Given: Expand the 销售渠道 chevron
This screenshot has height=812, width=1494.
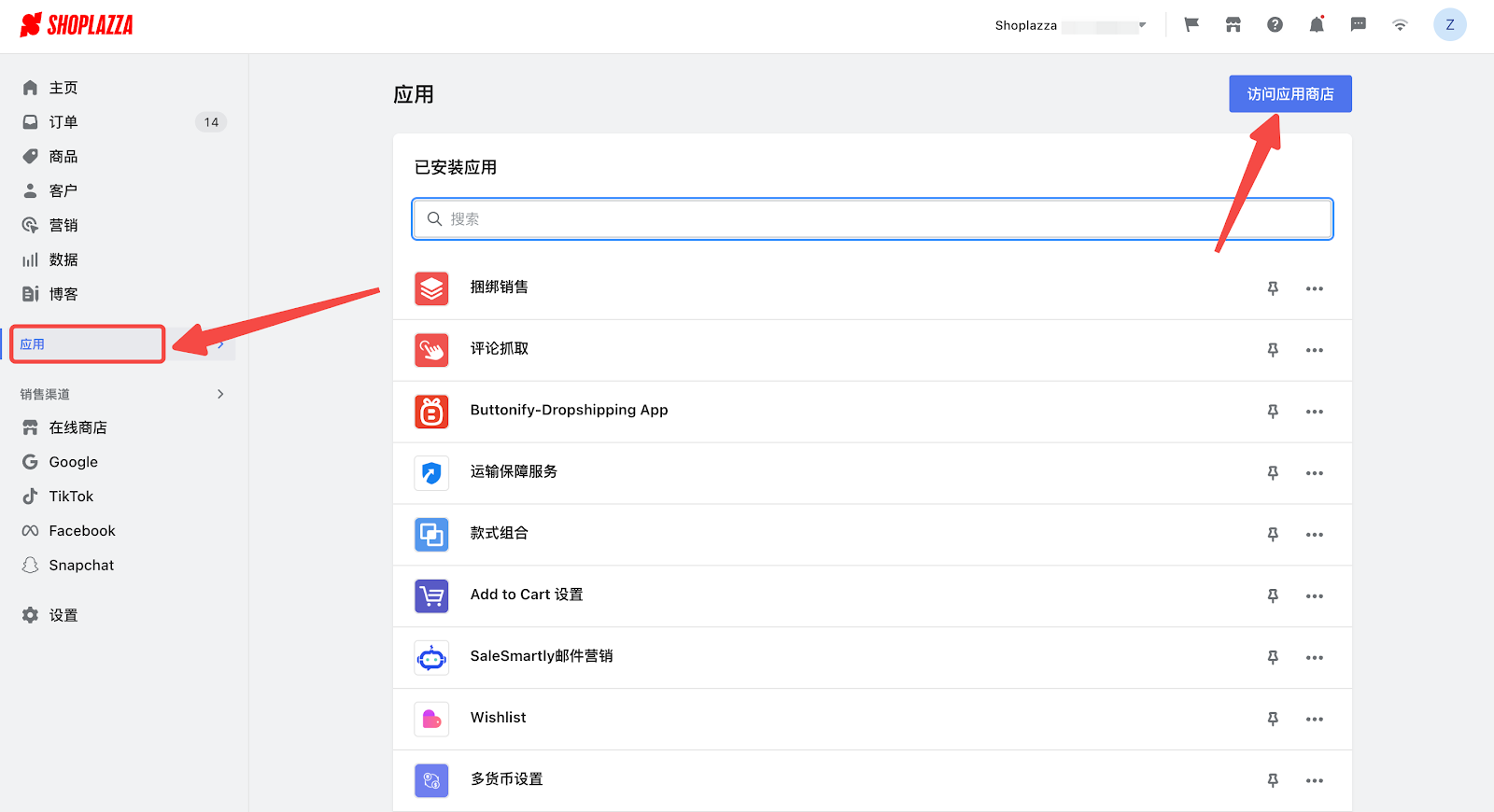Looking at the screenshot, I should 220,394.
